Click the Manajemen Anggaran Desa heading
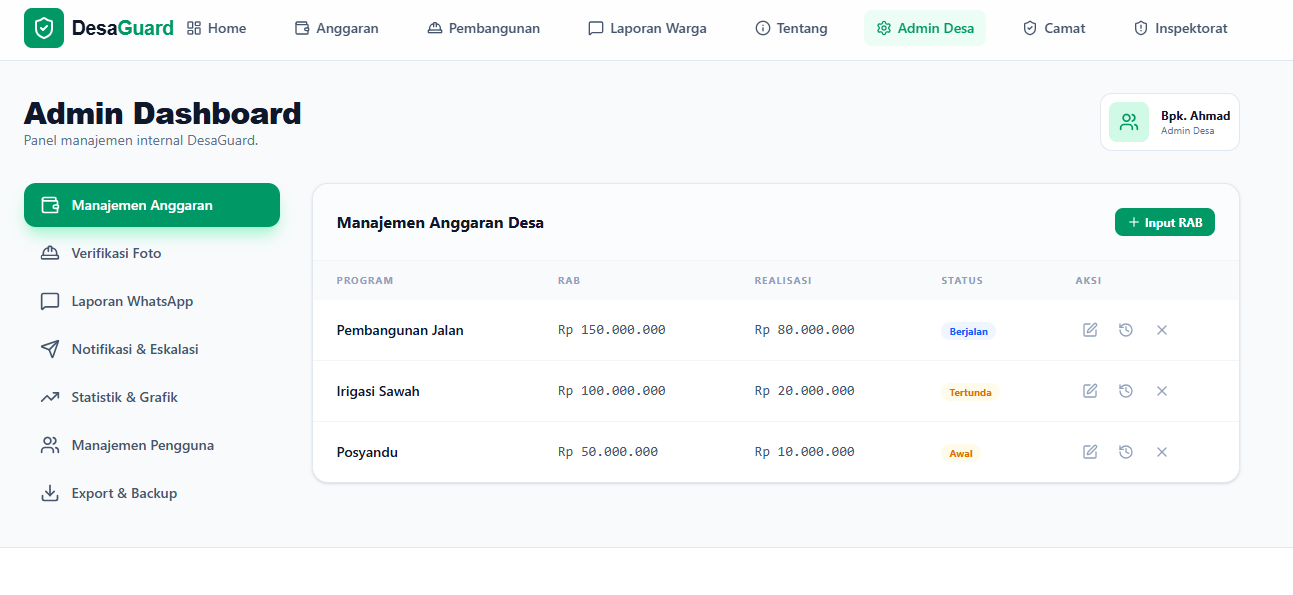1293x595 pixels. click(440, 222)
